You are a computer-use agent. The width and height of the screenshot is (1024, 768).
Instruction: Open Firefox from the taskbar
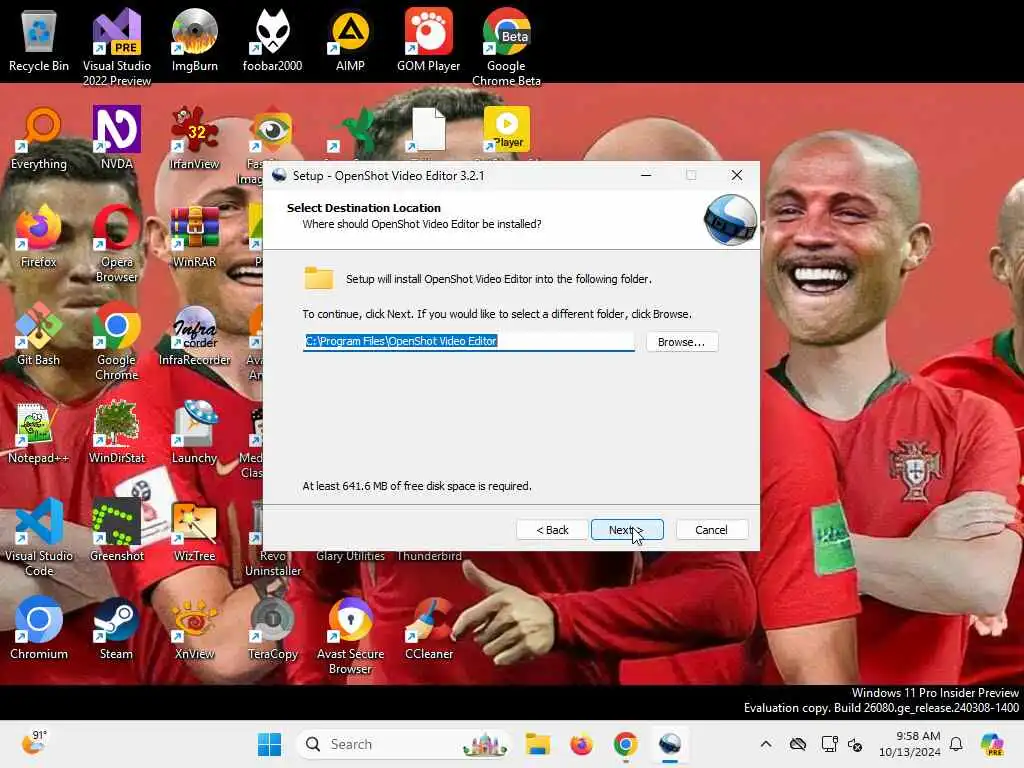click(581, 744)
